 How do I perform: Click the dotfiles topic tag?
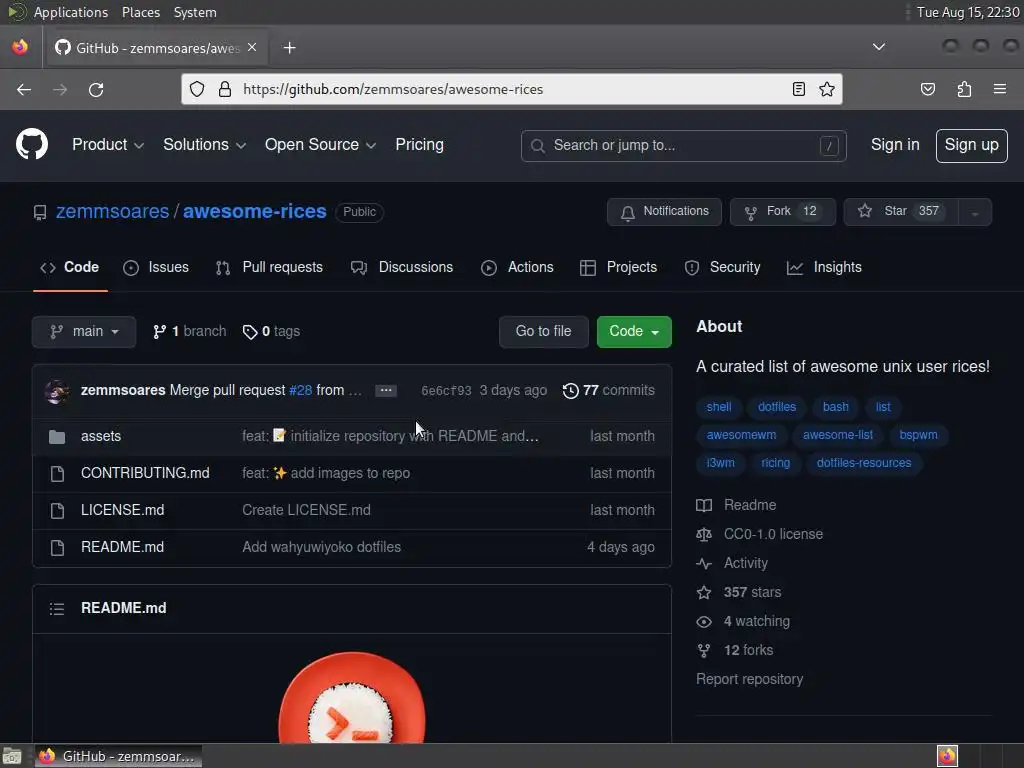coord(776,407)
